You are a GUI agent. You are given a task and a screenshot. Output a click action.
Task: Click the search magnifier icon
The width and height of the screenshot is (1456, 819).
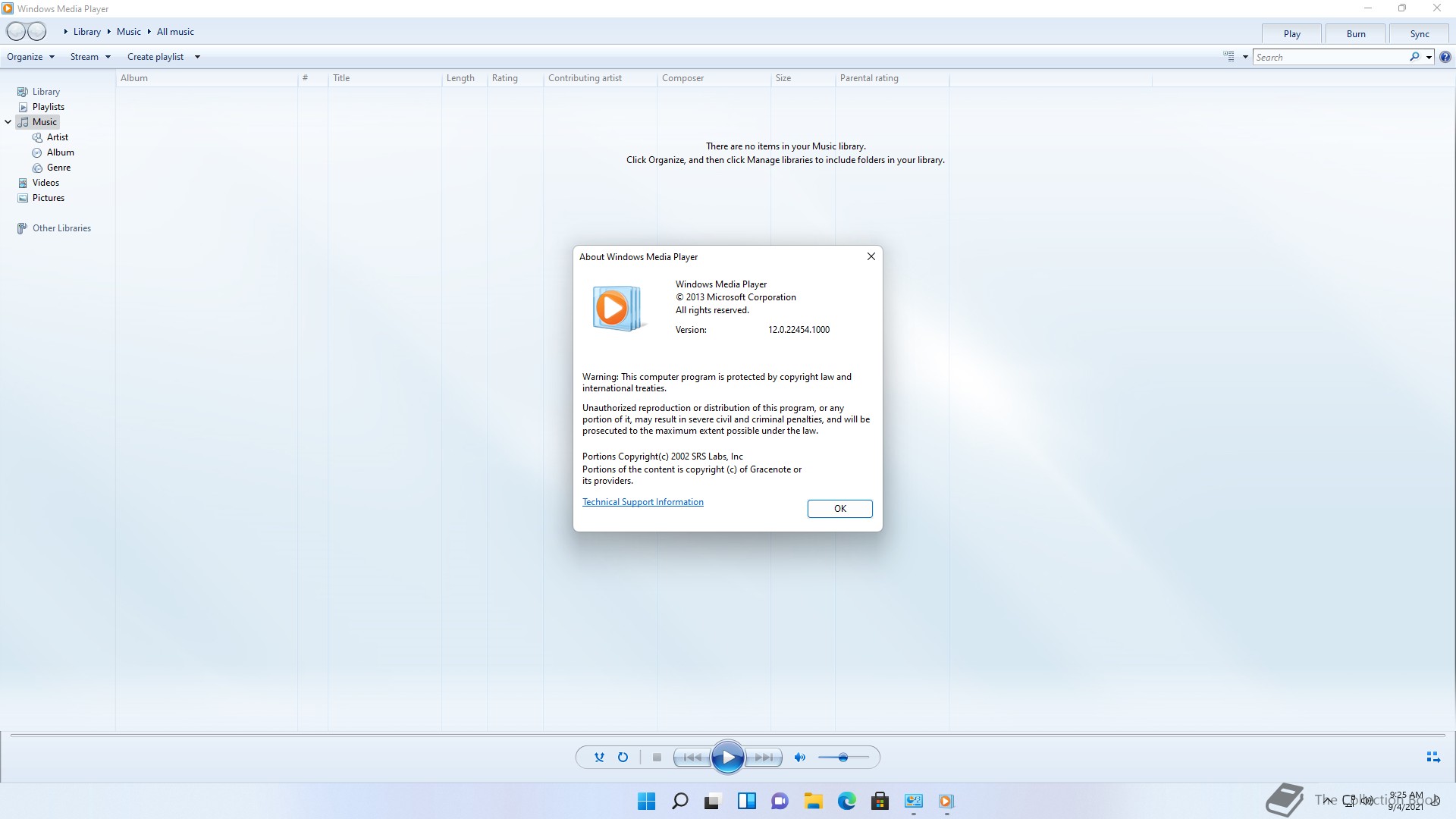[x=1414, y=57]
